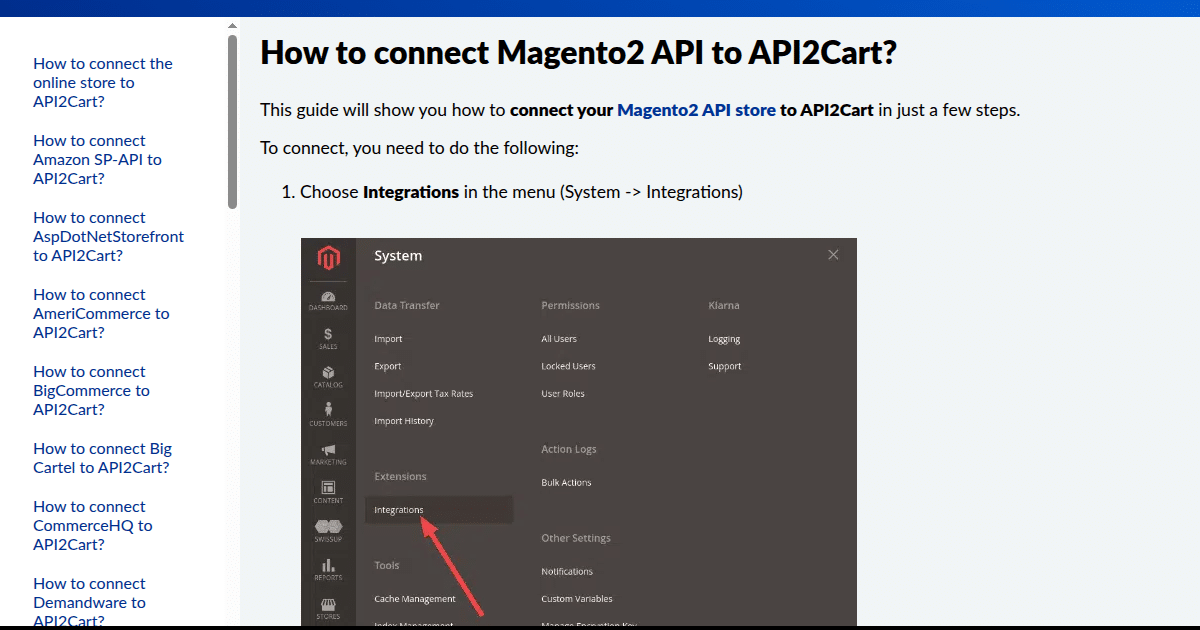Choose Import under Data Transfer
1200x630 pixels.
[388, 339]
